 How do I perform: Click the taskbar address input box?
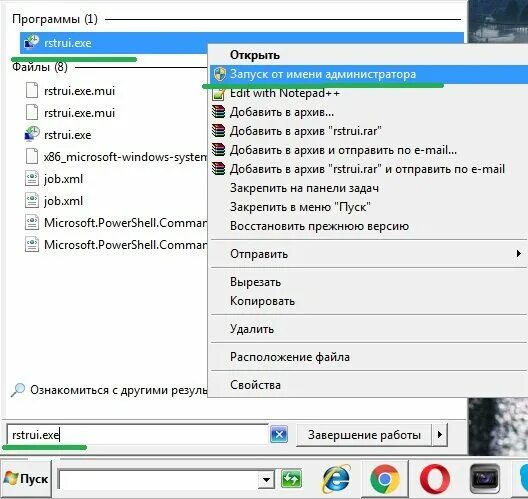(x=158, y=479)
